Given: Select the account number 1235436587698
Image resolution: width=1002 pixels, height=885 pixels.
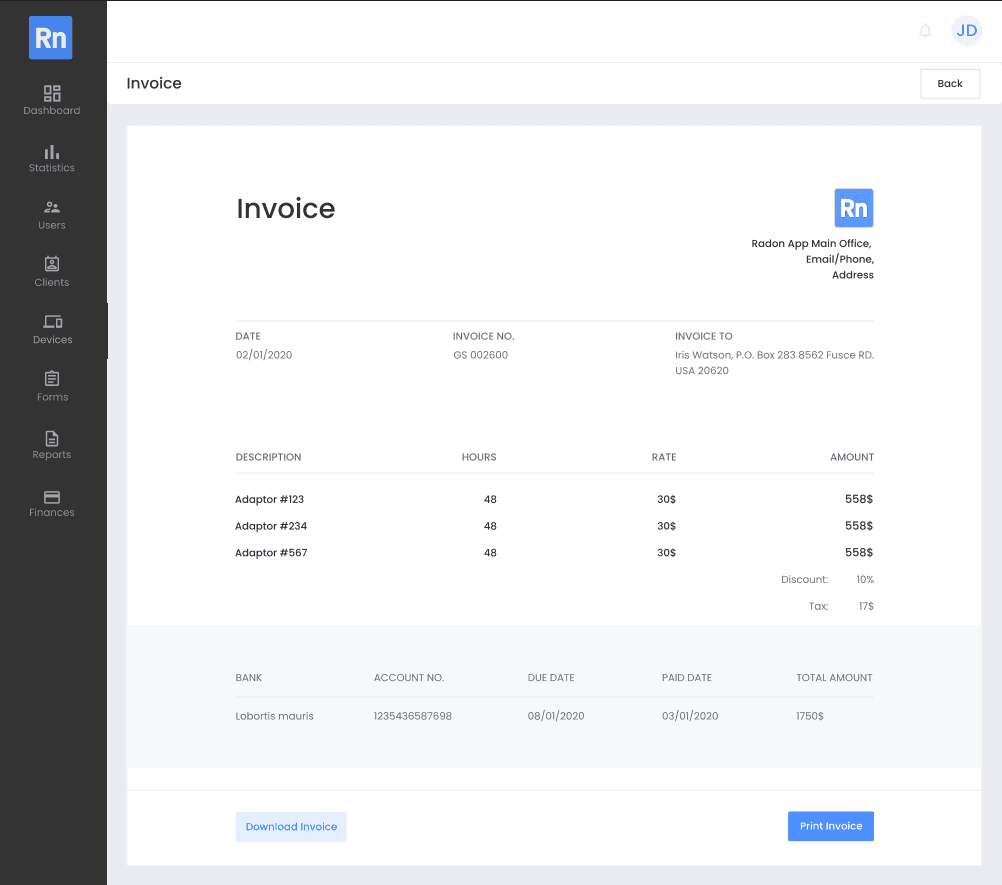Looking at the screenshot, I should (x=412, y=716).
